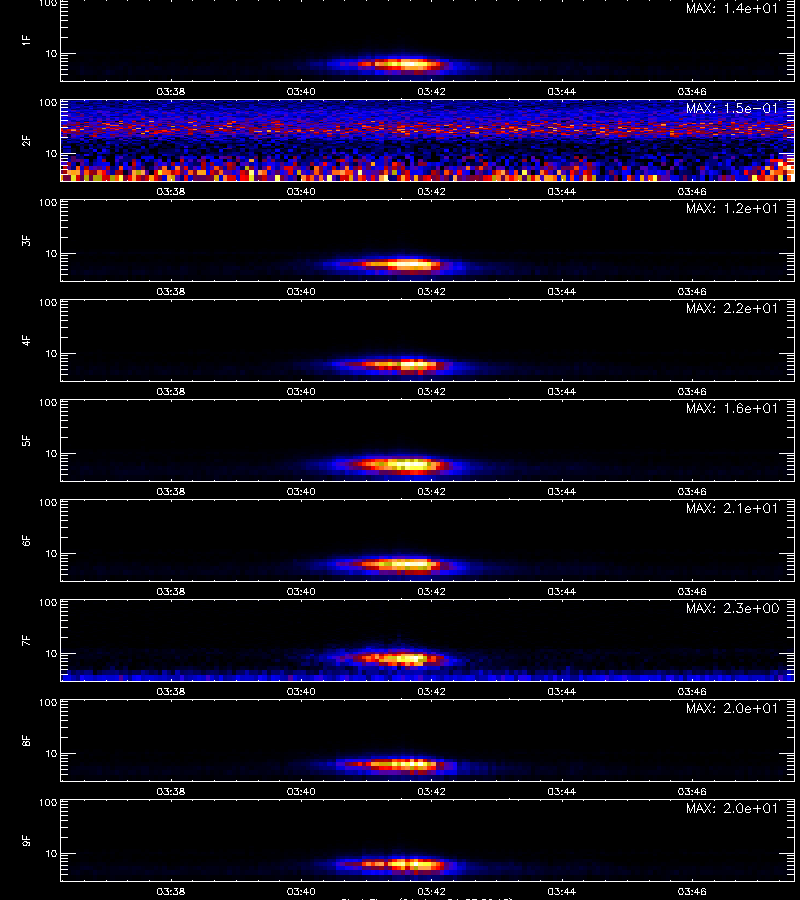
Task: Click the '10' y-axis label of 2F panel
Action: (51, 154)
